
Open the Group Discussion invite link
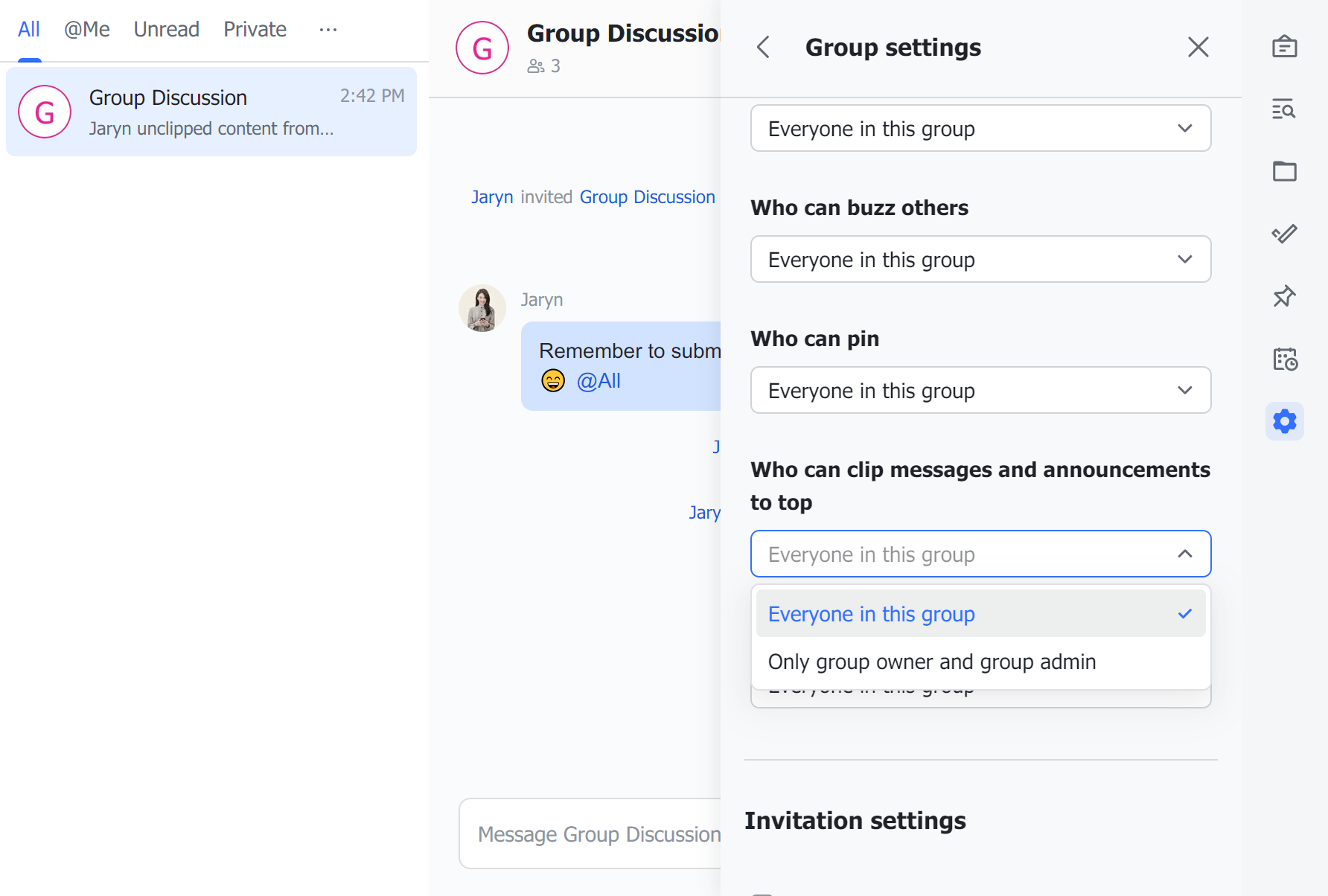tap(646, 196)
